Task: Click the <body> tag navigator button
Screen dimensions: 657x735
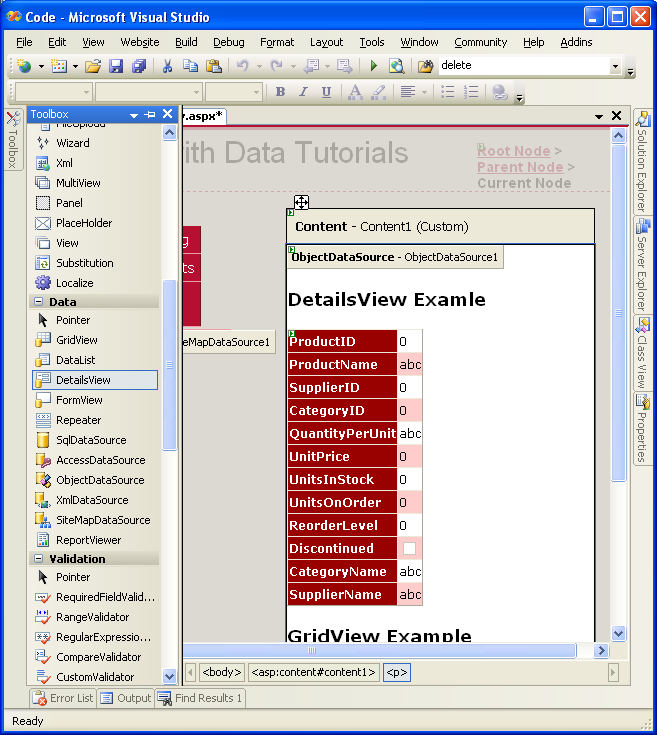Action: tap(222, 673)
